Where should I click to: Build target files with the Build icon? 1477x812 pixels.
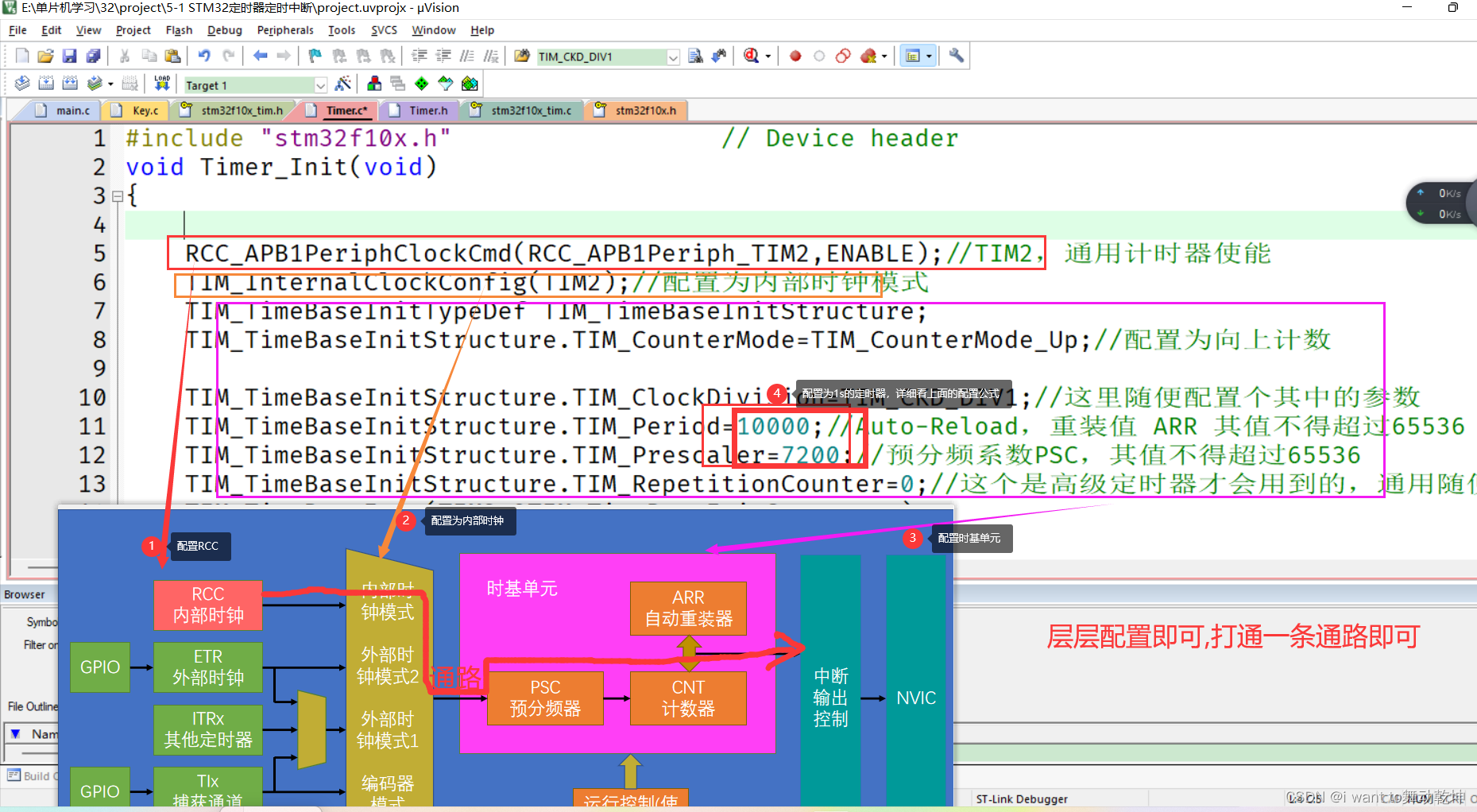click(46, 83)
